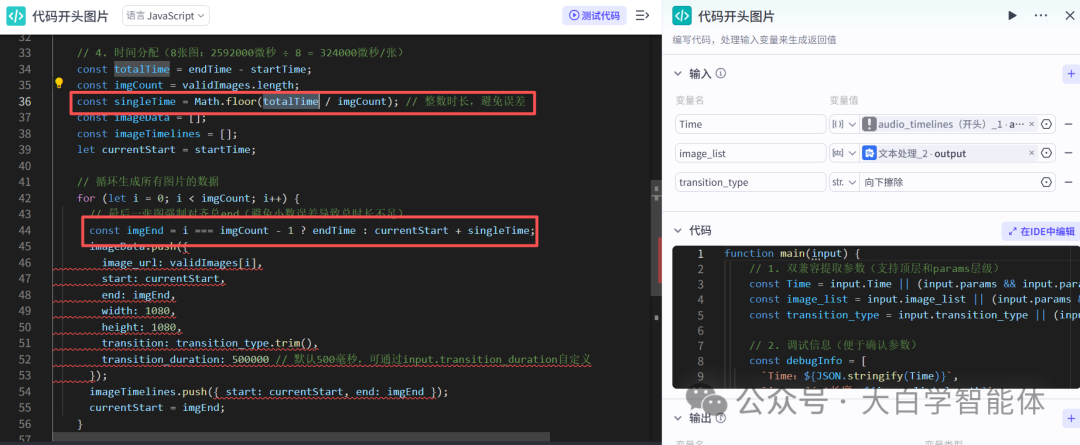Click 'imageTimelines.push({ start: ...' line
The height and width of the screenshot is (445, 1080).
click(269, 392)
